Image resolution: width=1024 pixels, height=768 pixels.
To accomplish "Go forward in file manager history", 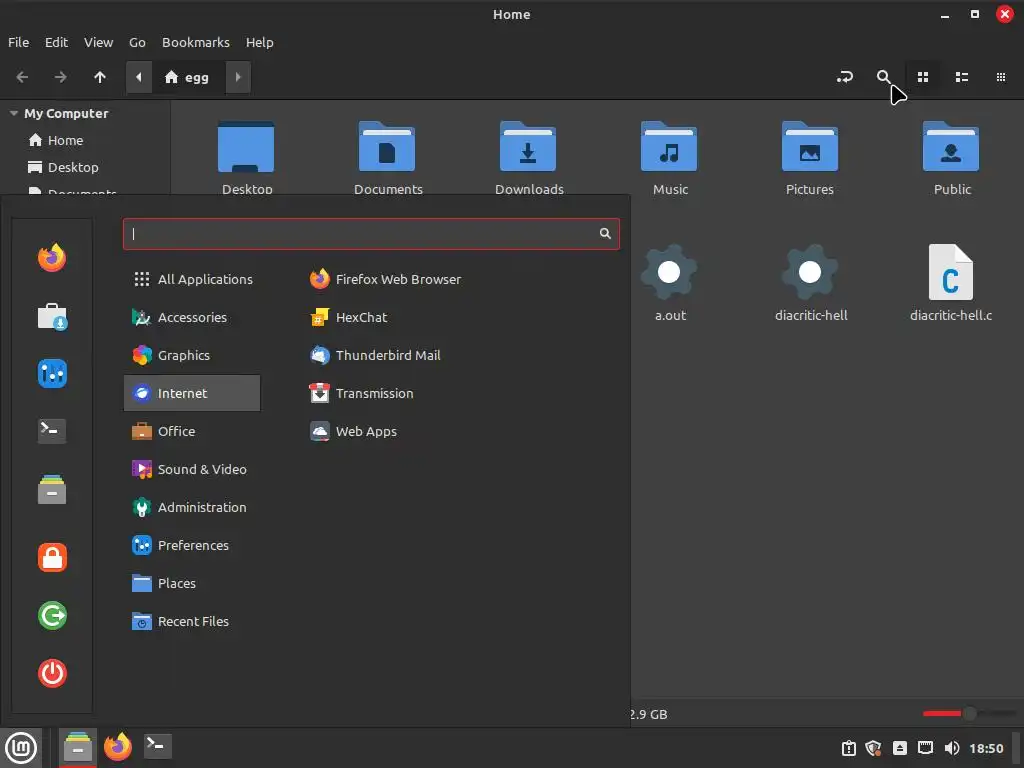I will point(61,77).
